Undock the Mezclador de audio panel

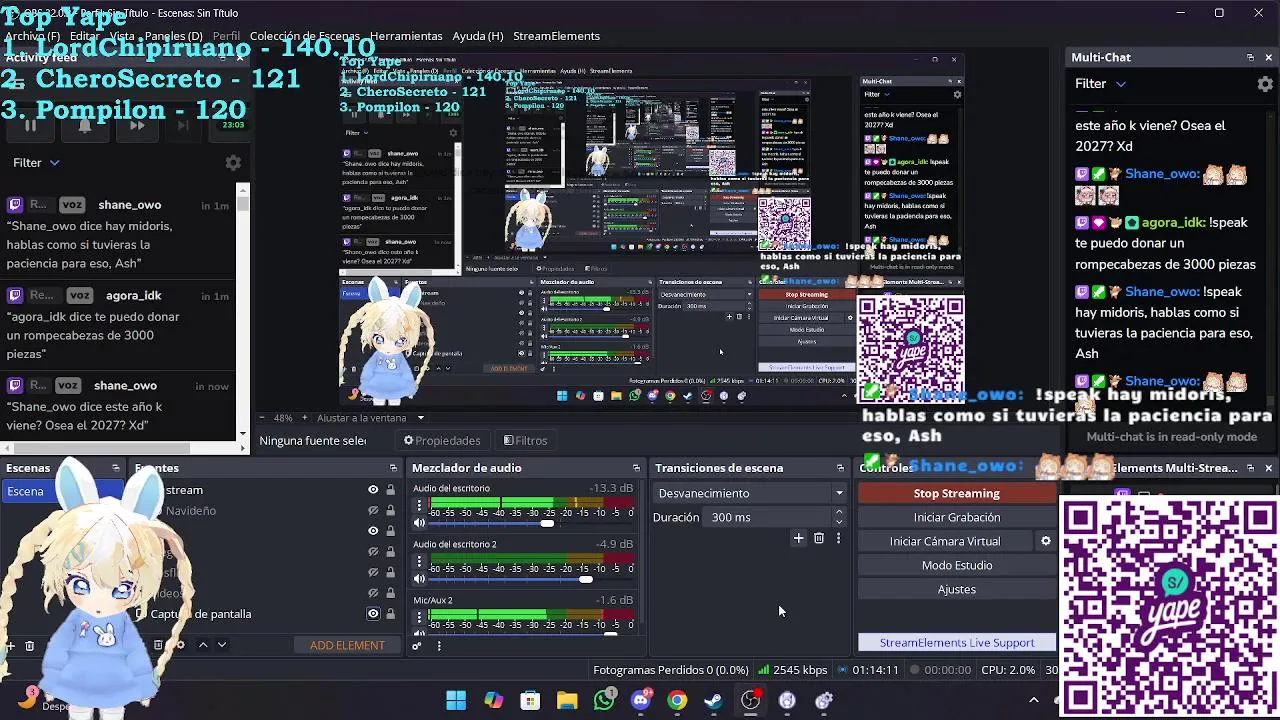coord(636,468)
